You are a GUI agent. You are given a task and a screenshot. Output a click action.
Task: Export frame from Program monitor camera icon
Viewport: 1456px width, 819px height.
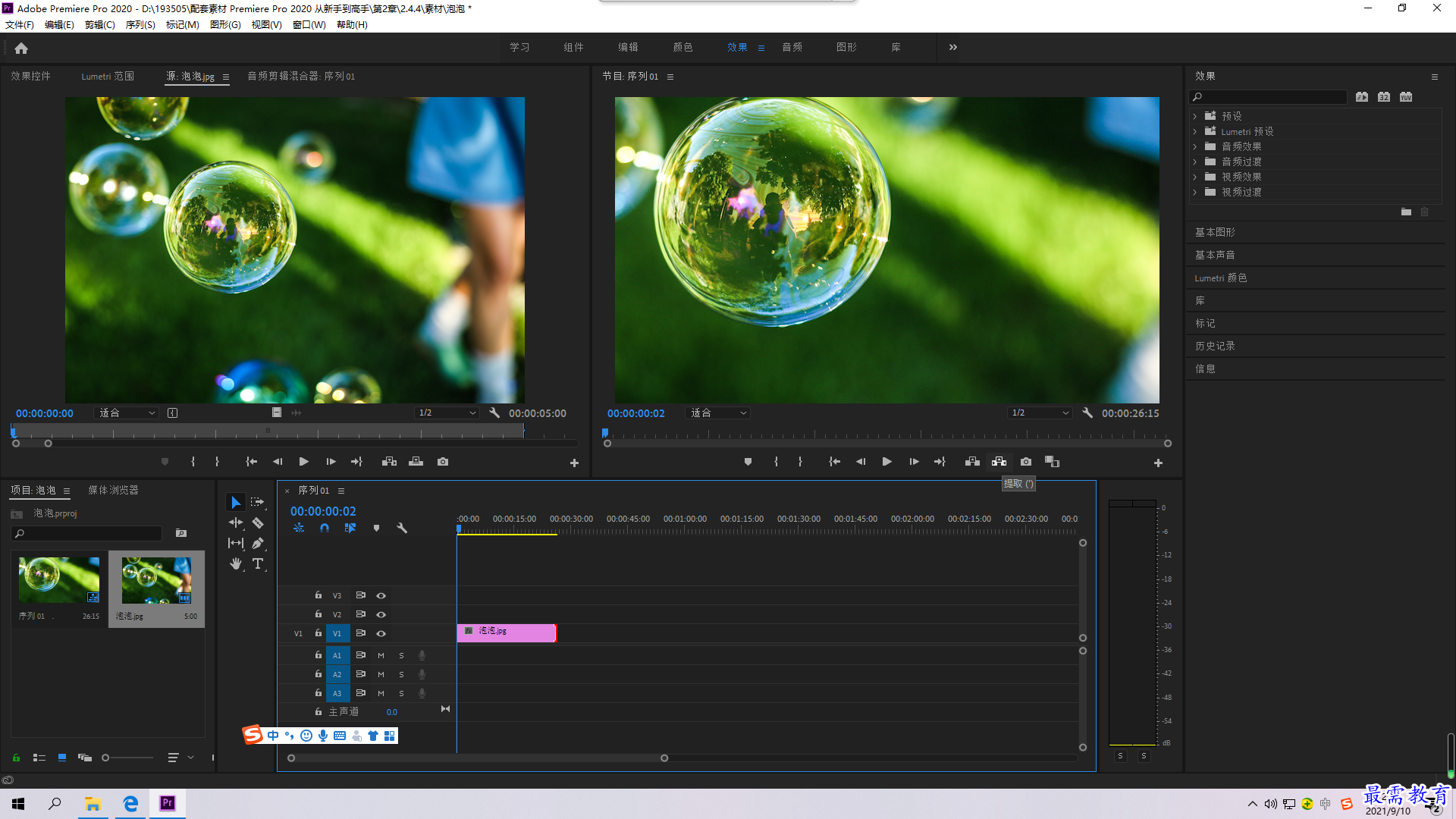pyautogui.click(x=1026, y=462)
